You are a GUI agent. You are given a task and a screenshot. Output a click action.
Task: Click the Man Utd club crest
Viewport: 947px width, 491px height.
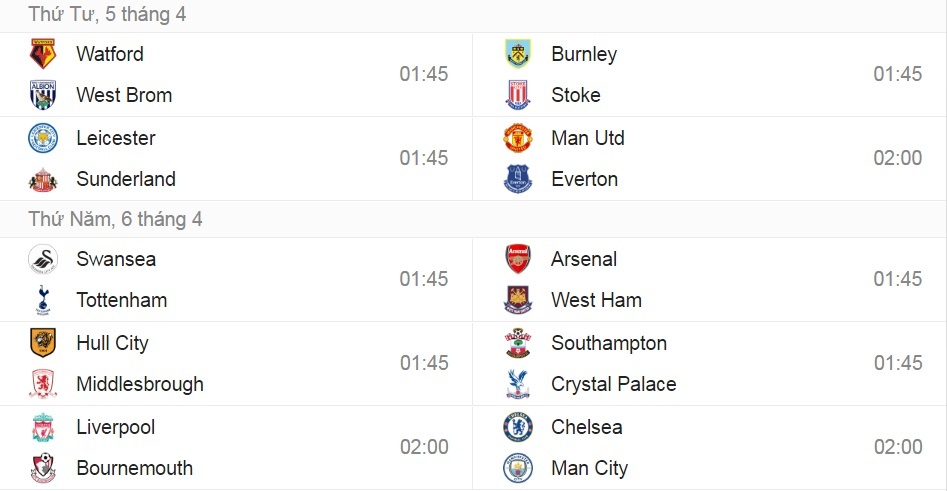tap(518, 138)
